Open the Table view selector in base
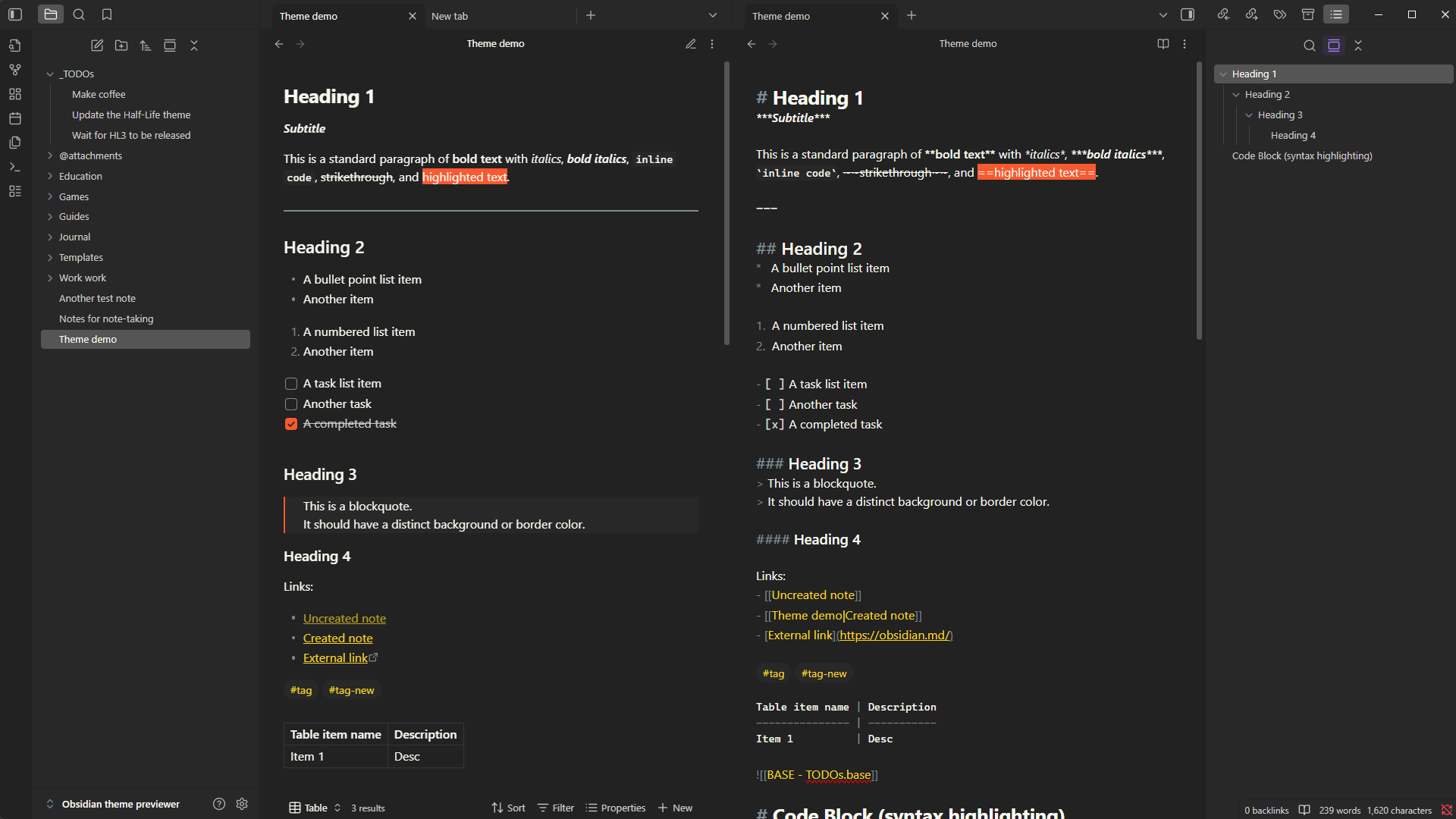 315,808
